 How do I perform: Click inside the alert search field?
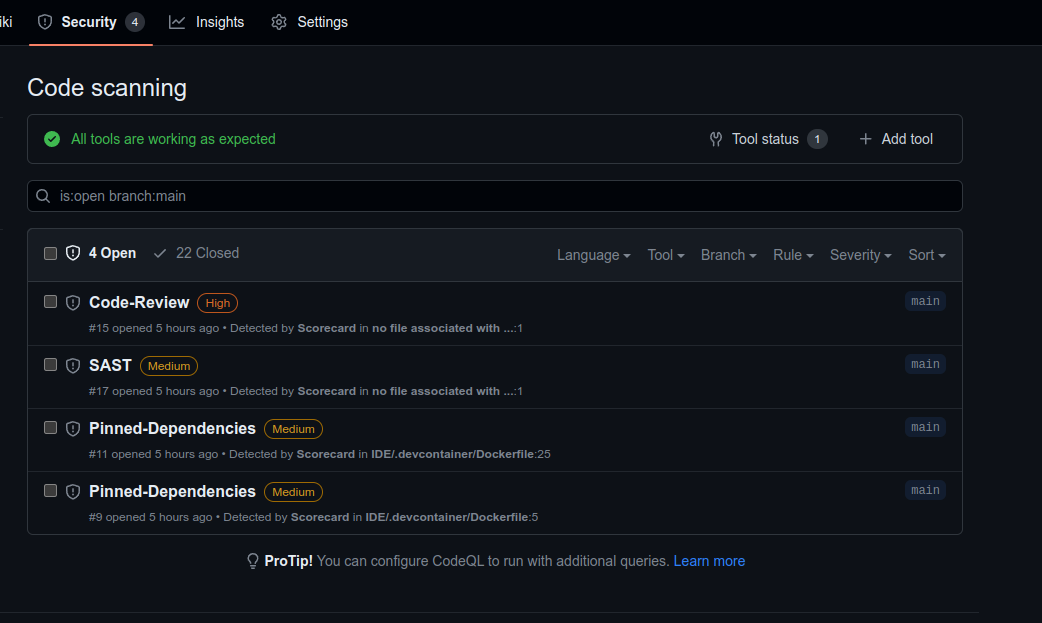coord(400,196)
